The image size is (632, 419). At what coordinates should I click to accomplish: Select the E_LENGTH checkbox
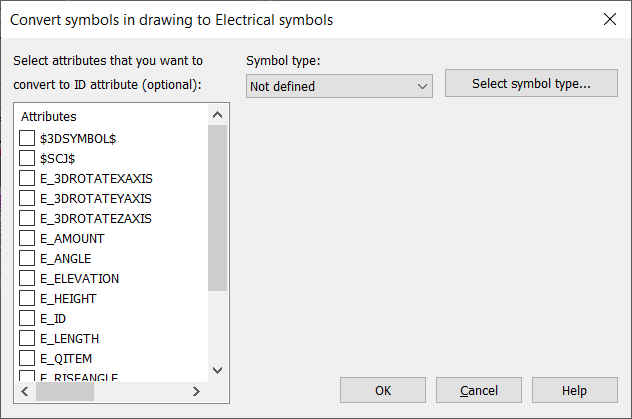pos(27,338)
